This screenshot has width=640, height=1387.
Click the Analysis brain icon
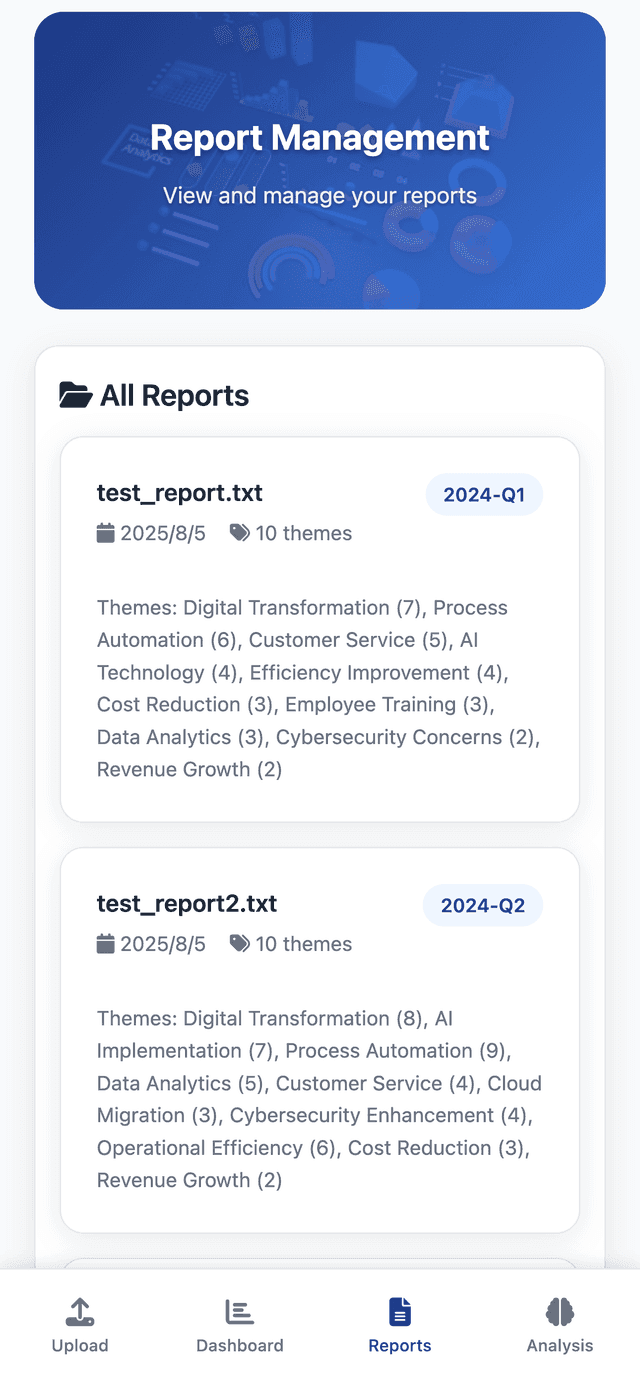pos(560,1312)
